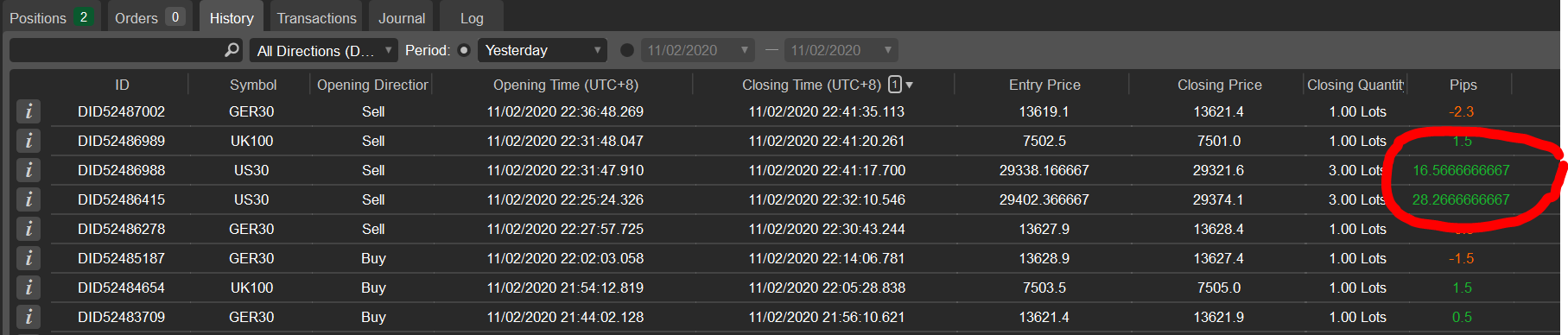Screen dimensions: 1568x335
Task: Open info icon for DID52483709
Action: click(x=29, y=317)
